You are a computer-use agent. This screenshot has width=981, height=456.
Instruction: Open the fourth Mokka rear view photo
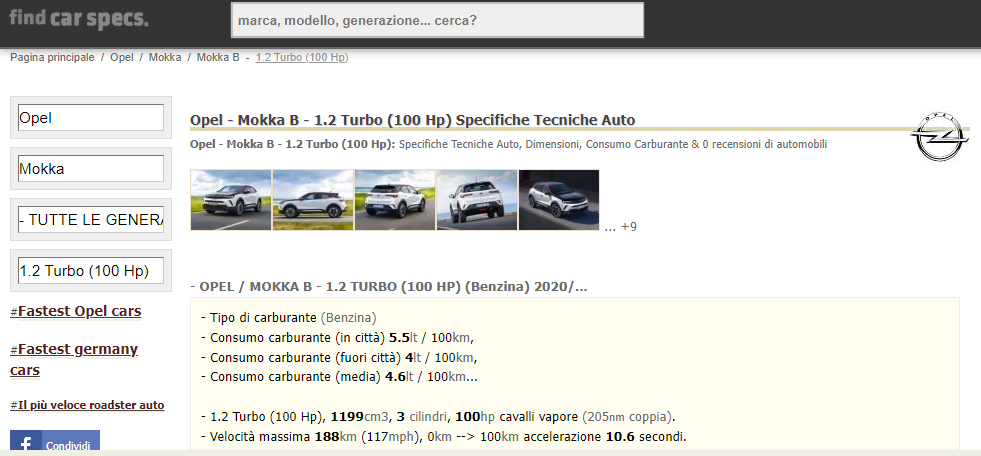[476, 200]
